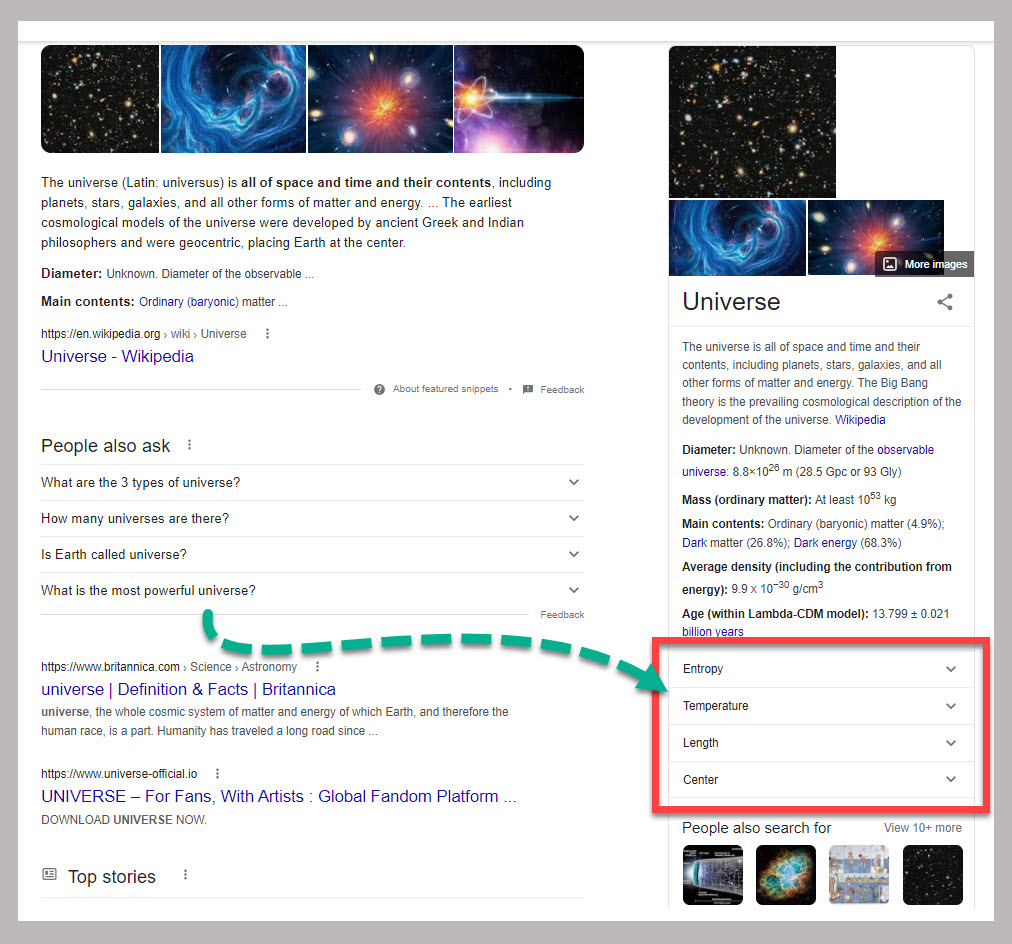1012x944 pixels.
Task: Click illustrated painting thumbnail in People also search for
Action: coord(859,875)
